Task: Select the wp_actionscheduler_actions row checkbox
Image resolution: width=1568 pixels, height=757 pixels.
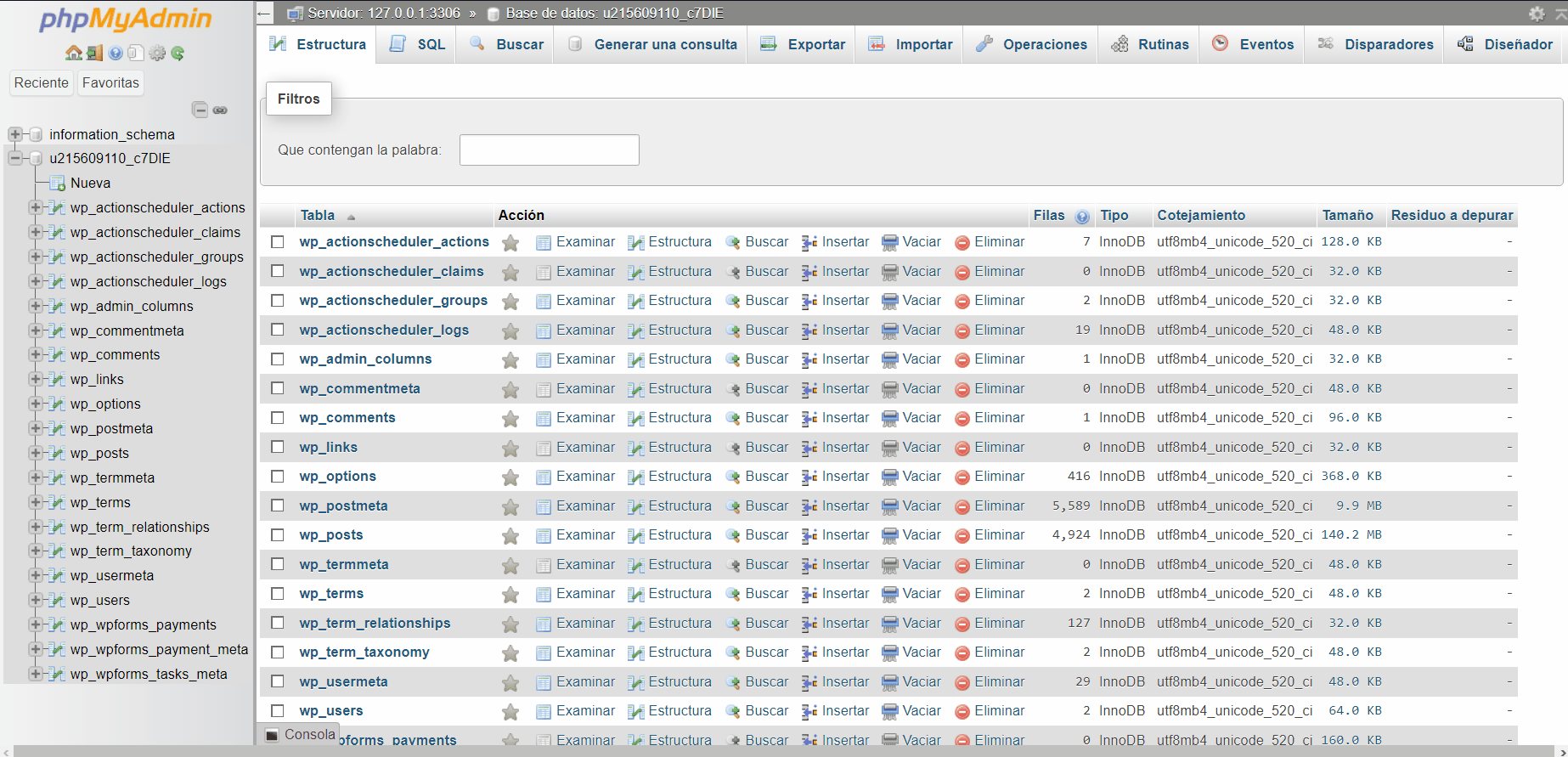Action: coord(278,242)
